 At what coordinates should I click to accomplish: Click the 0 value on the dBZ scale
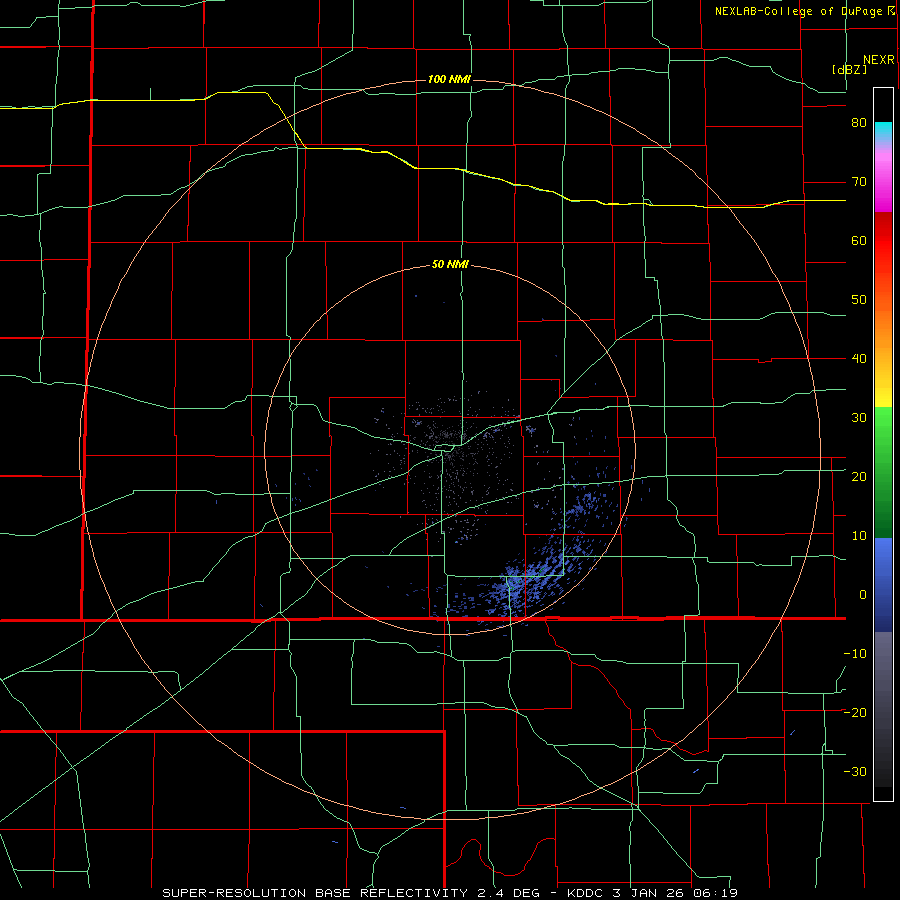click(863, 595)
